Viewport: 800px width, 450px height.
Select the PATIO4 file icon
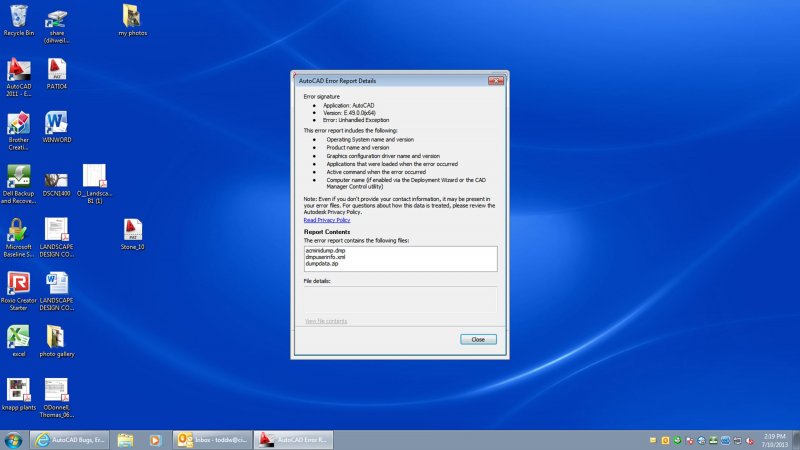57,74
